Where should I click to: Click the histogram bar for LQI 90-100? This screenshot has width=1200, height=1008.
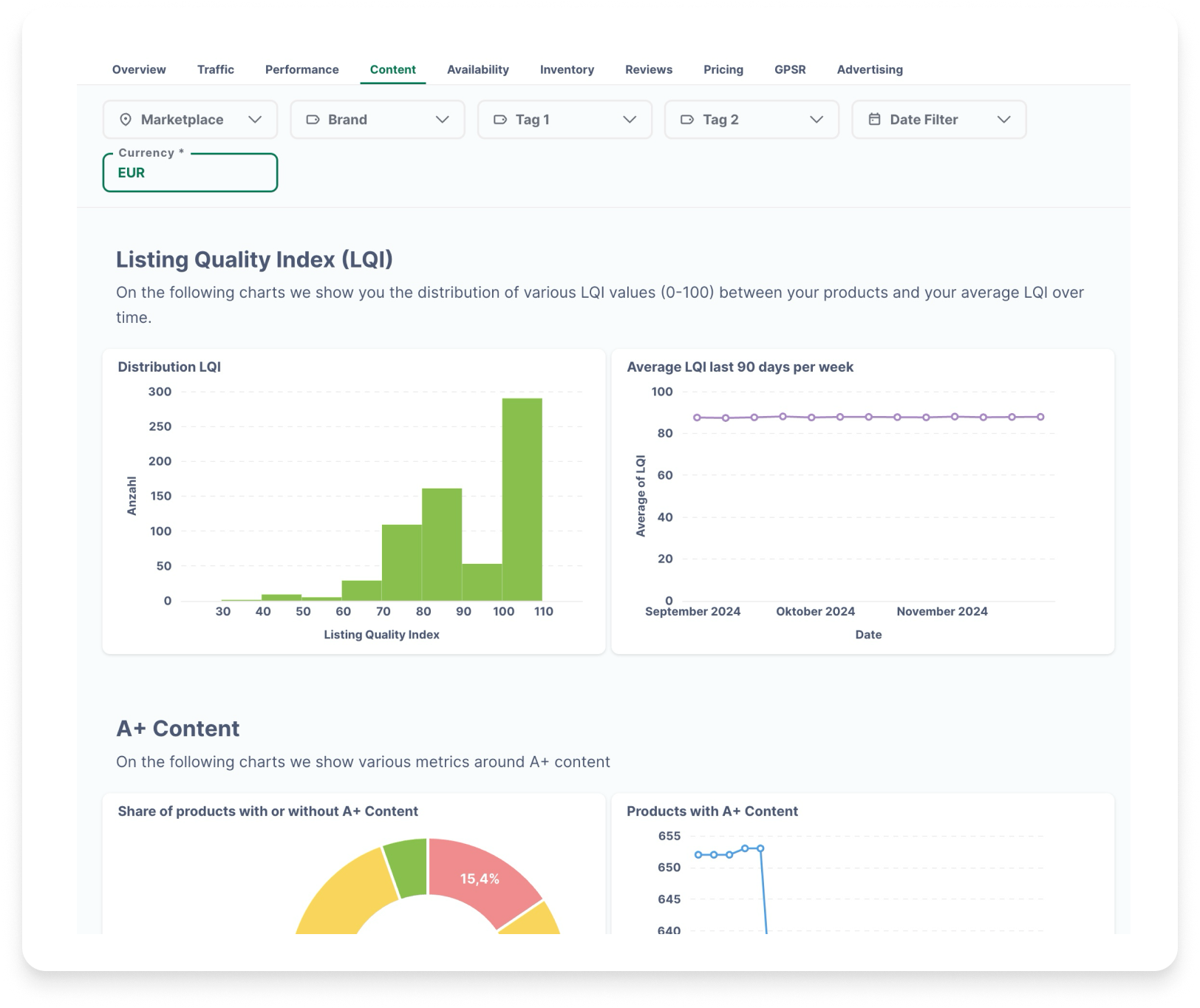482,582
